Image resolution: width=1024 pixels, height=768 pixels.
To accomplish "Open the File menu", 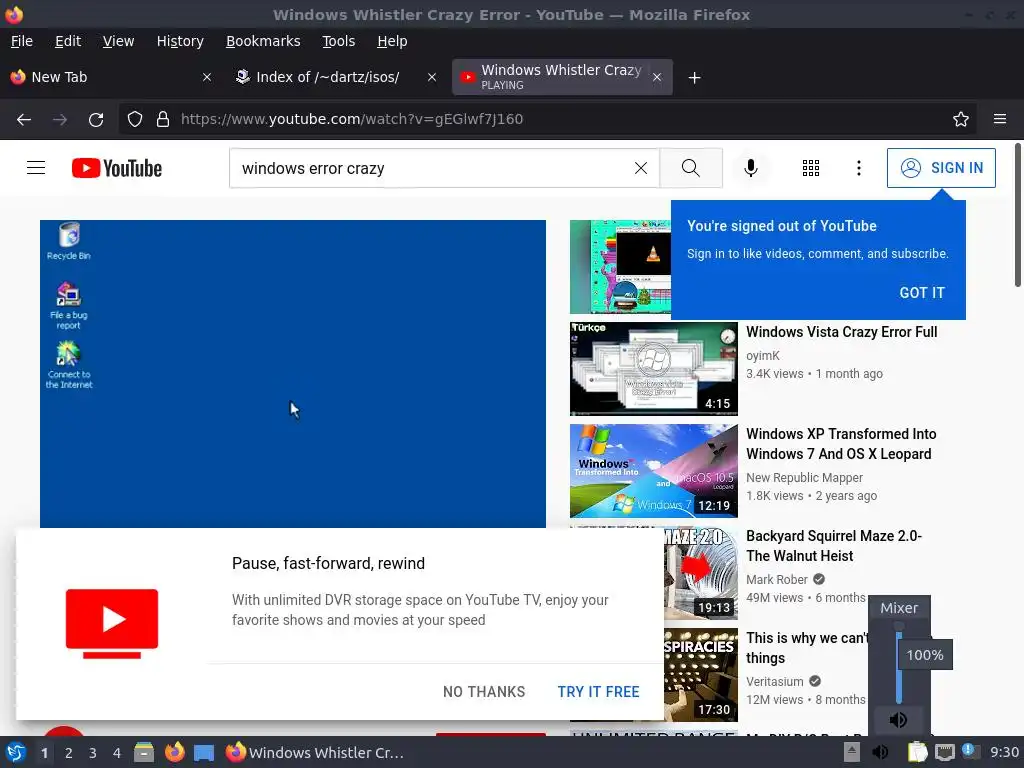I will [x=22, y=41].
